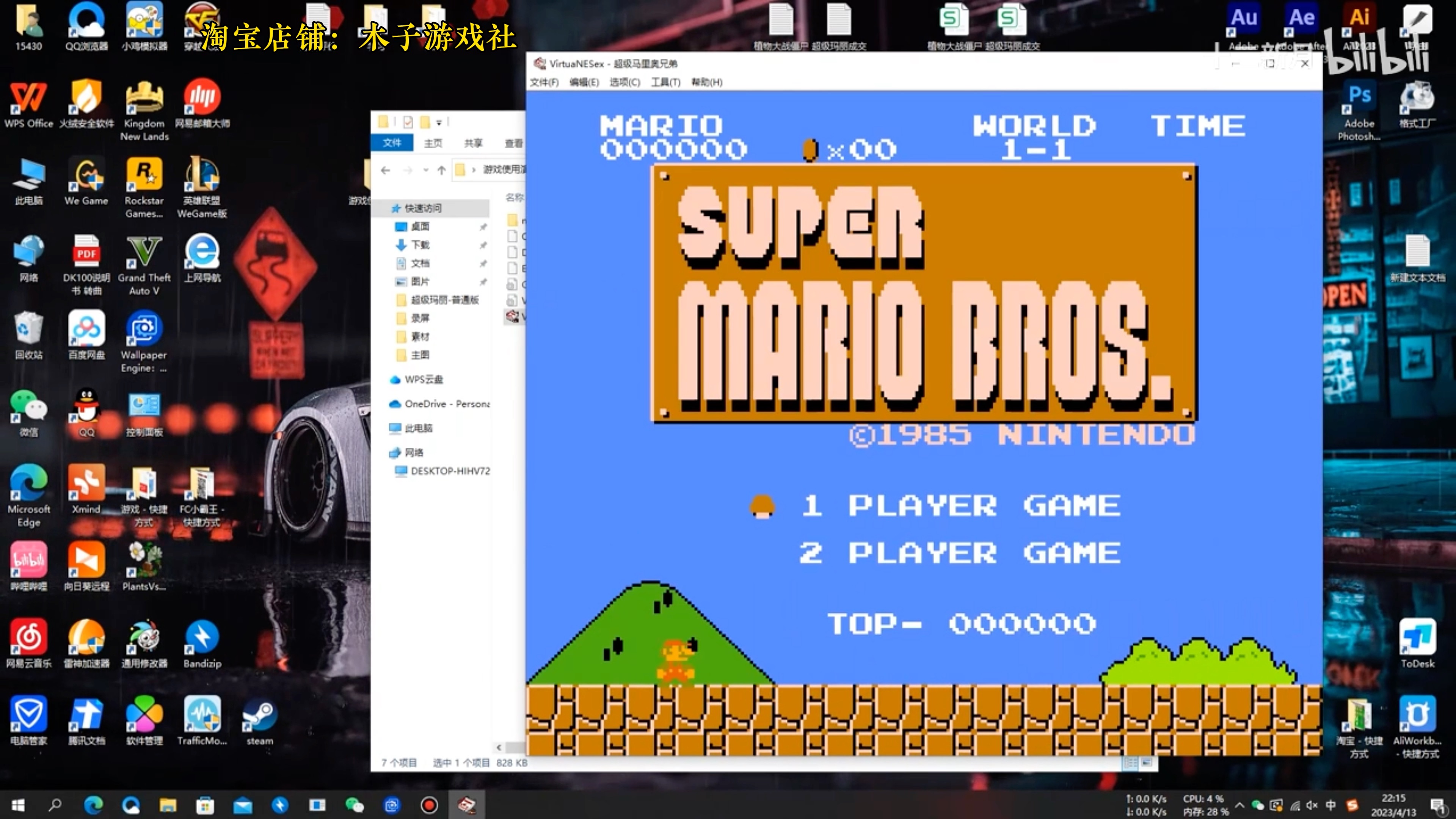The width and height of the screenshot is (1456, 819).
Task: Select 桌面 in the navigation tree
Action: [420, 226]
